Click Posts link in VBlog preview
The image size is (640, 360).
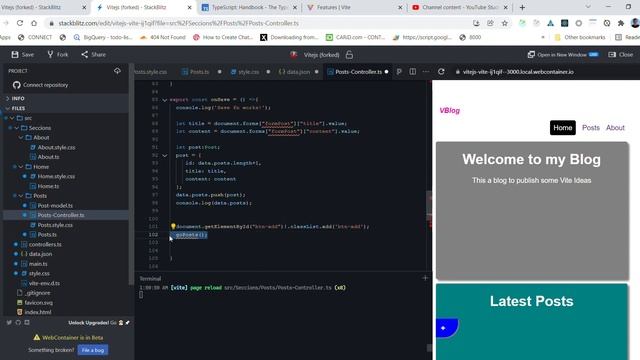point(591,128)
